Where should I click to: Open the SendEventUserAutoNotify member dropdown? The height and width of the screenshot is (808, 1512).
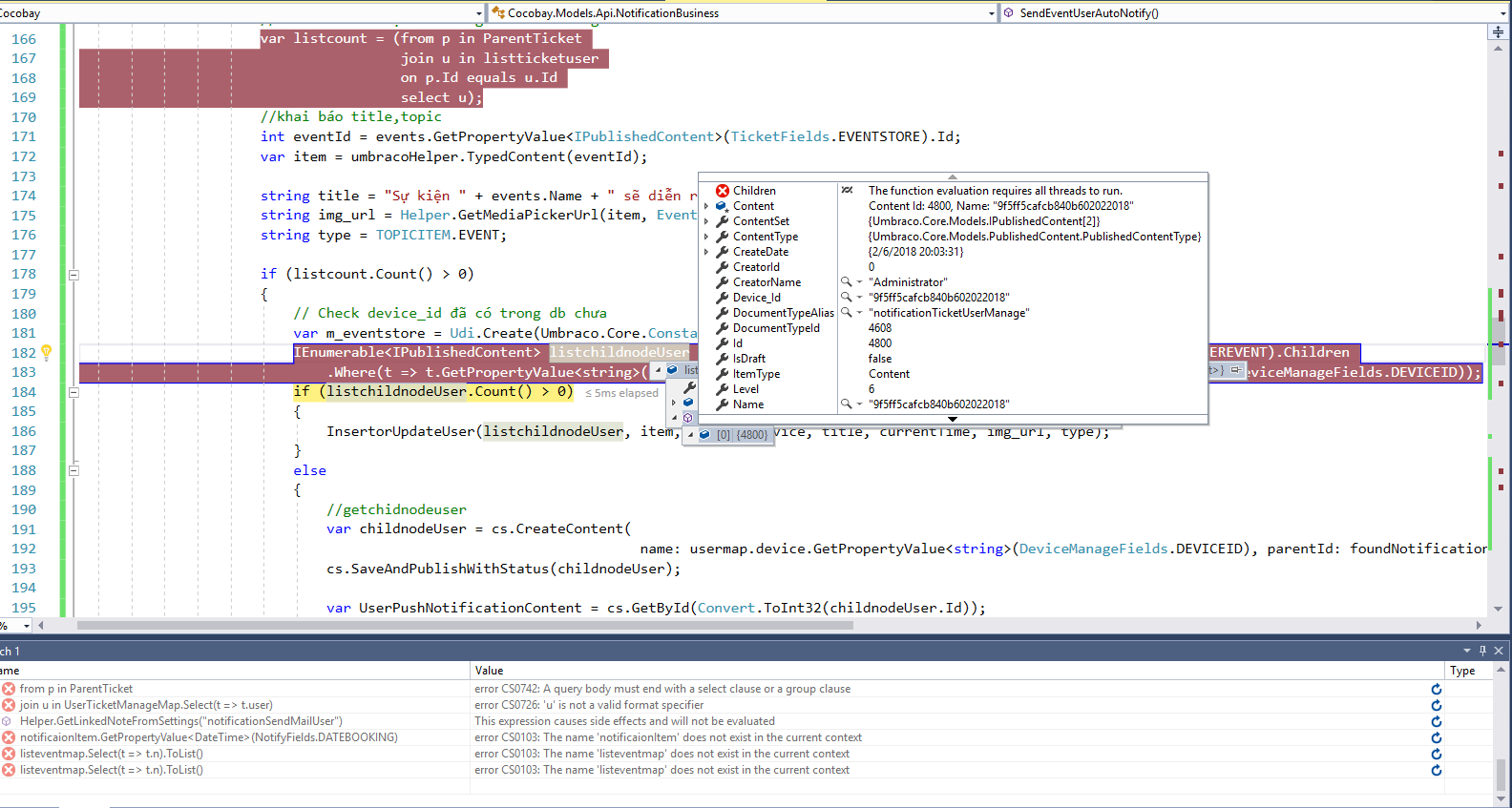(x=1505, y=13)
